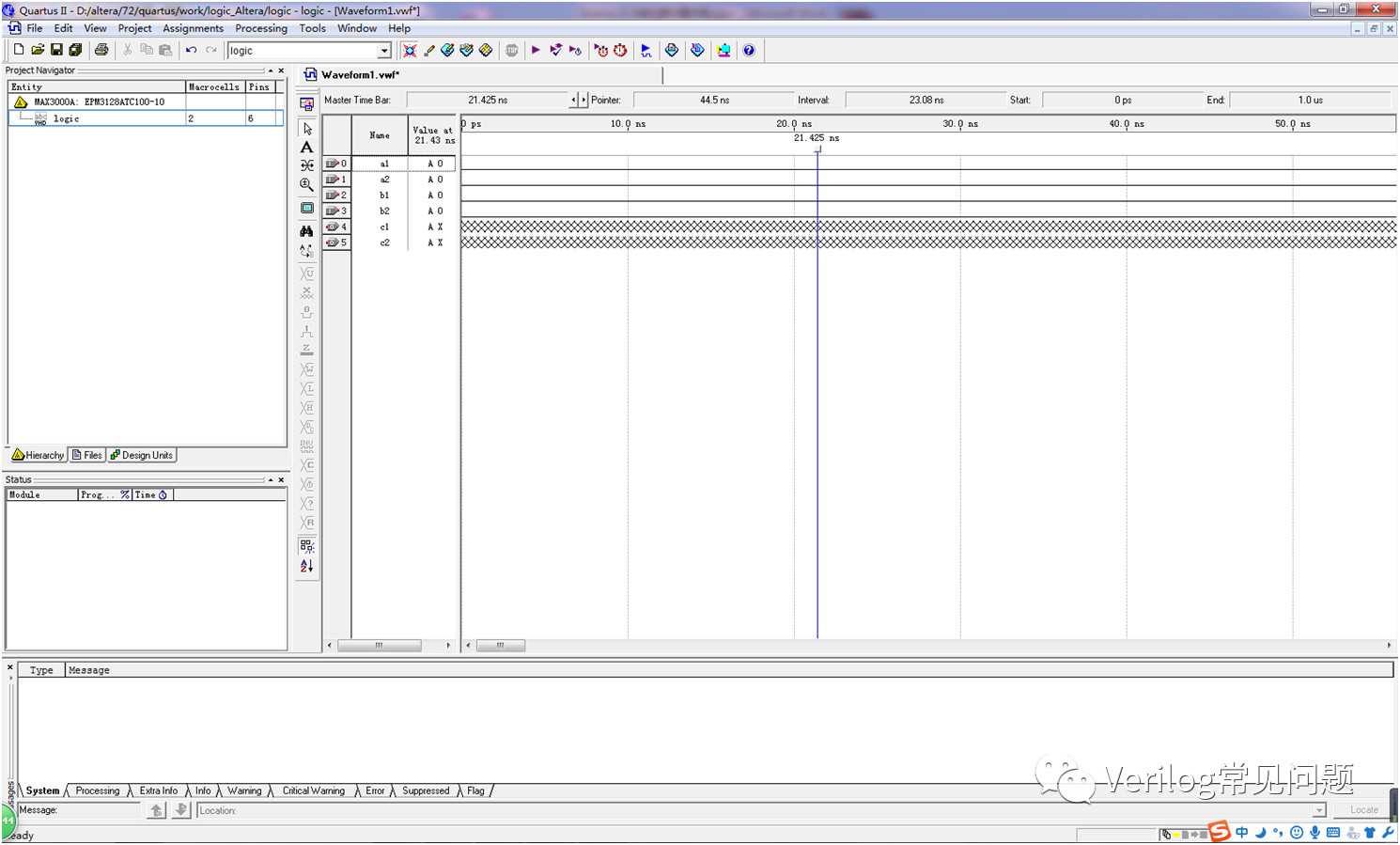Click the Start Simulation icon with blue waveform

(x=646, y=50)
